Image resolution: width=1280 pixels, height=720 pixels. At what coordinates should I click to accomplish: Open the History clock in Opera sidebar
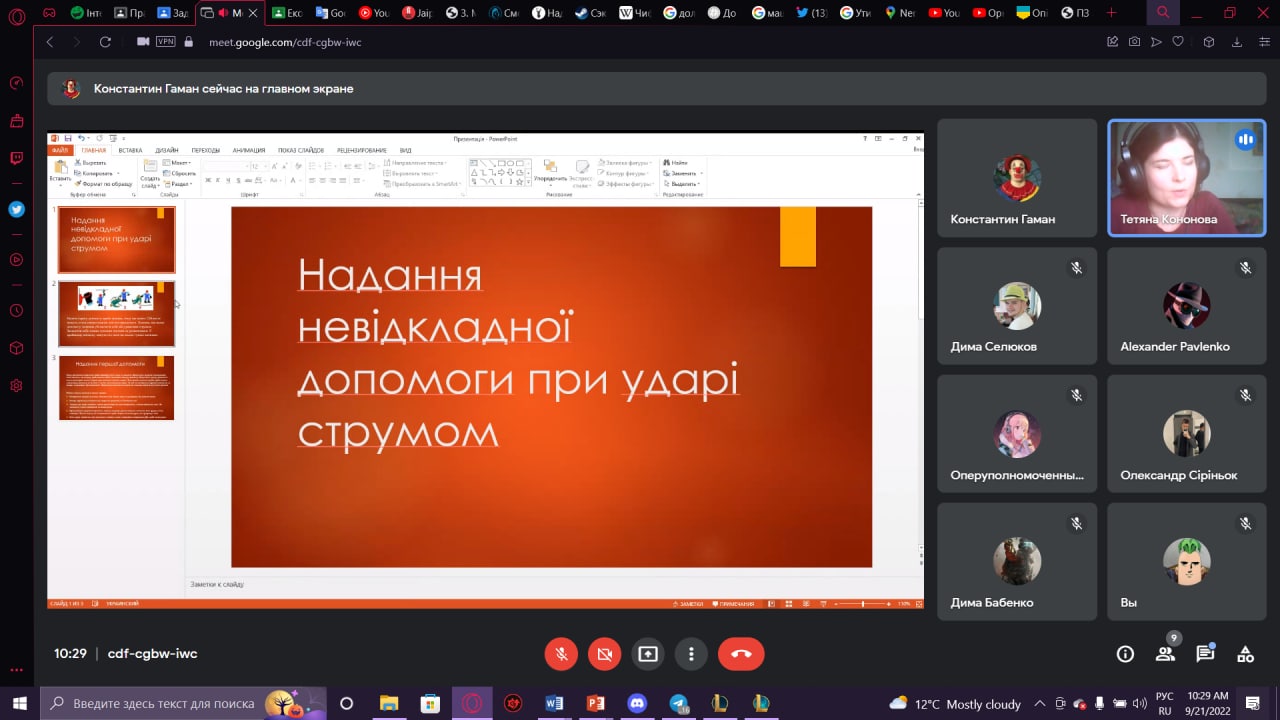[x=16, y=310]
